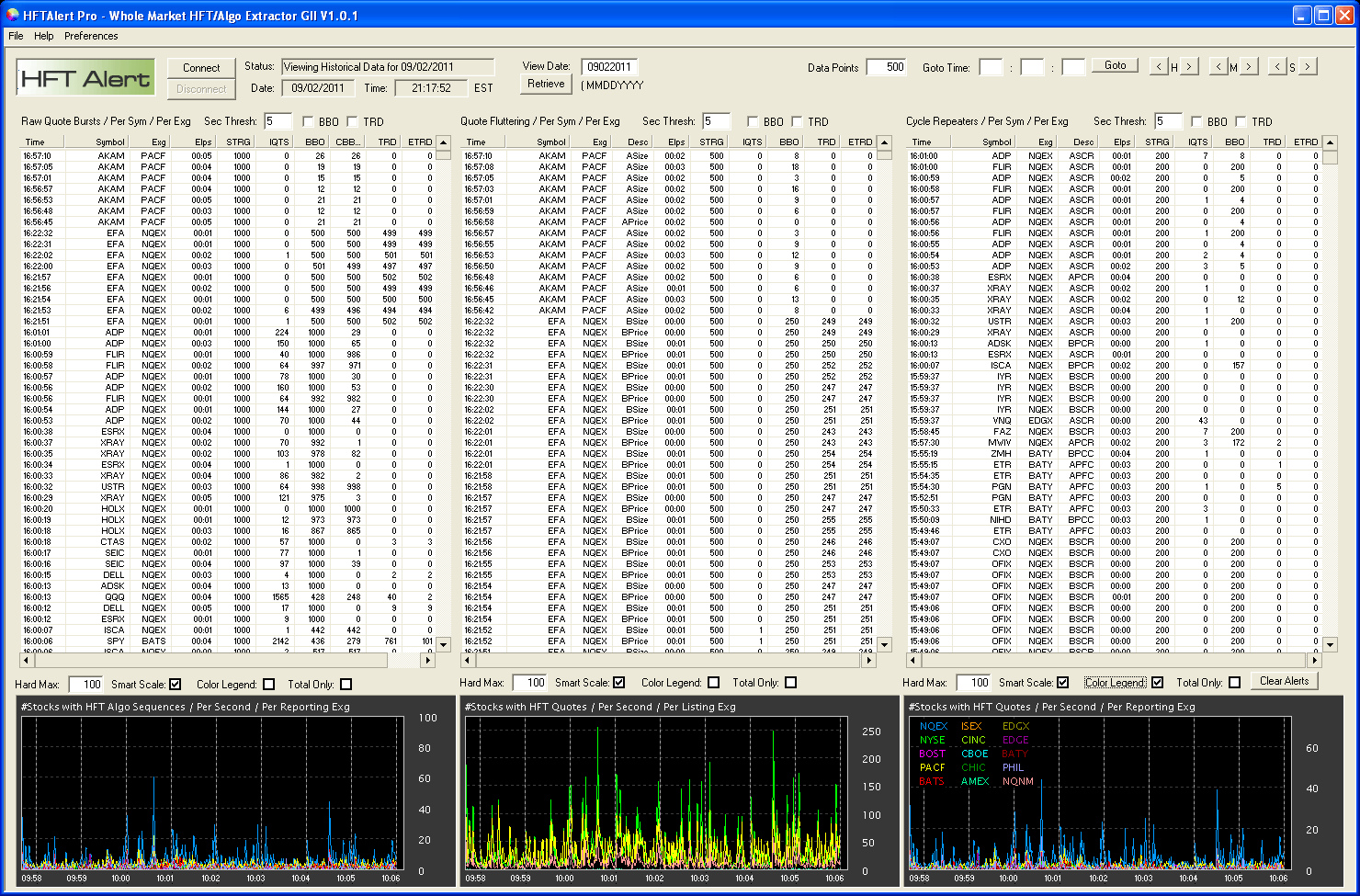
Task: Click the Connect button
Action: pyautogui.click(x=201, y=68)
